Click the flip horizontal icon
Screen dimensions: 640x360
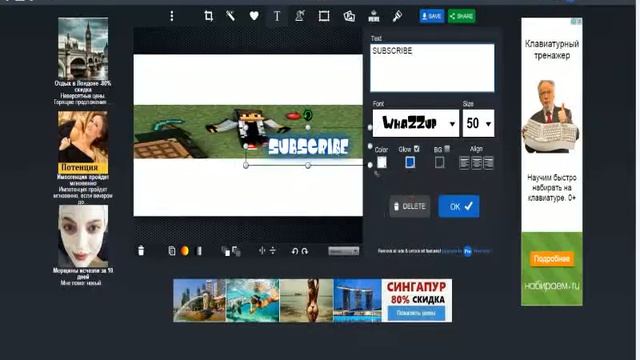coord(262,251)
